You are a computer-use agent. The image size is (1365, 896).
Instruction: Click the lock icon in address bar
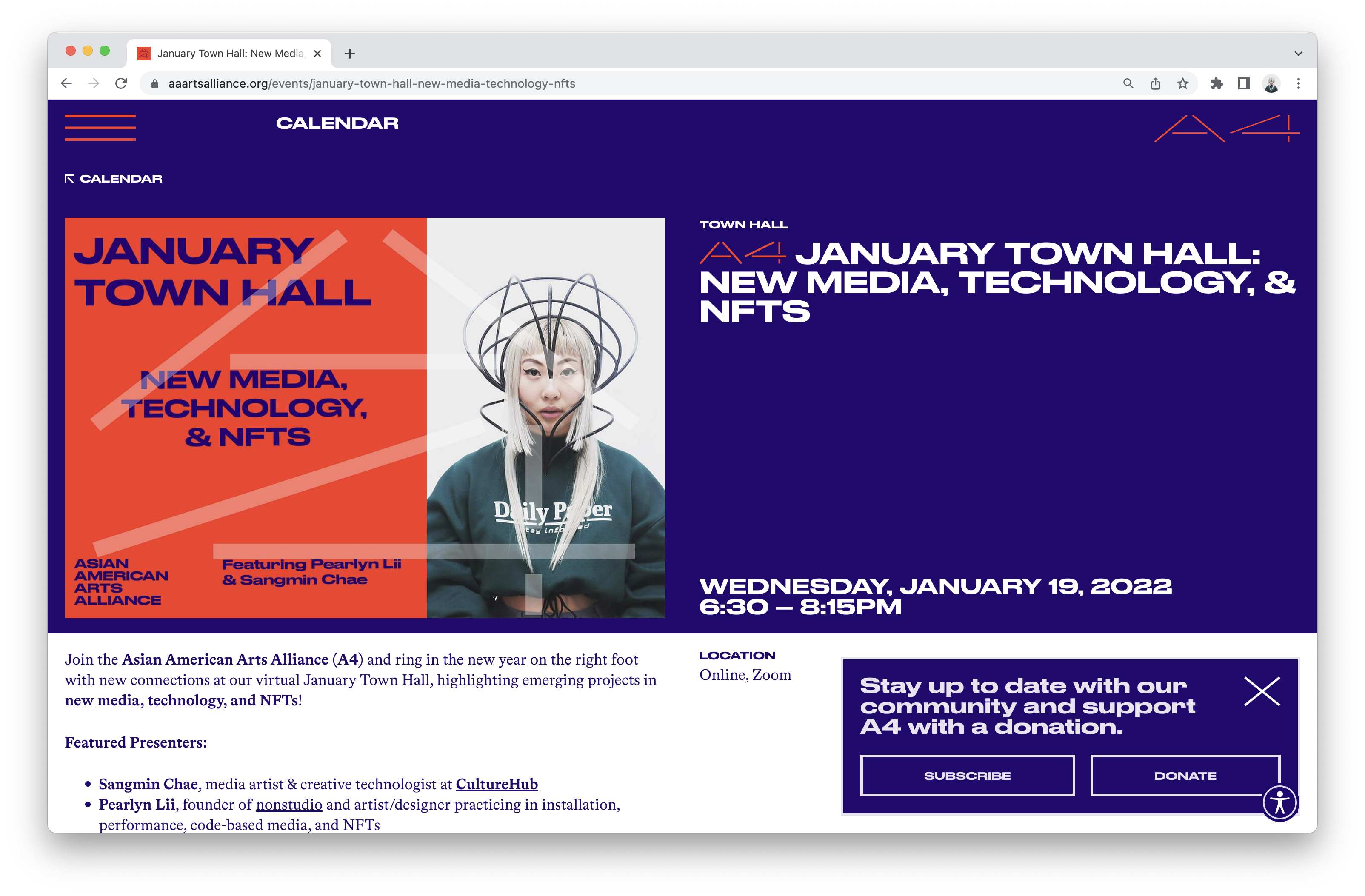(x=154, y=84)
